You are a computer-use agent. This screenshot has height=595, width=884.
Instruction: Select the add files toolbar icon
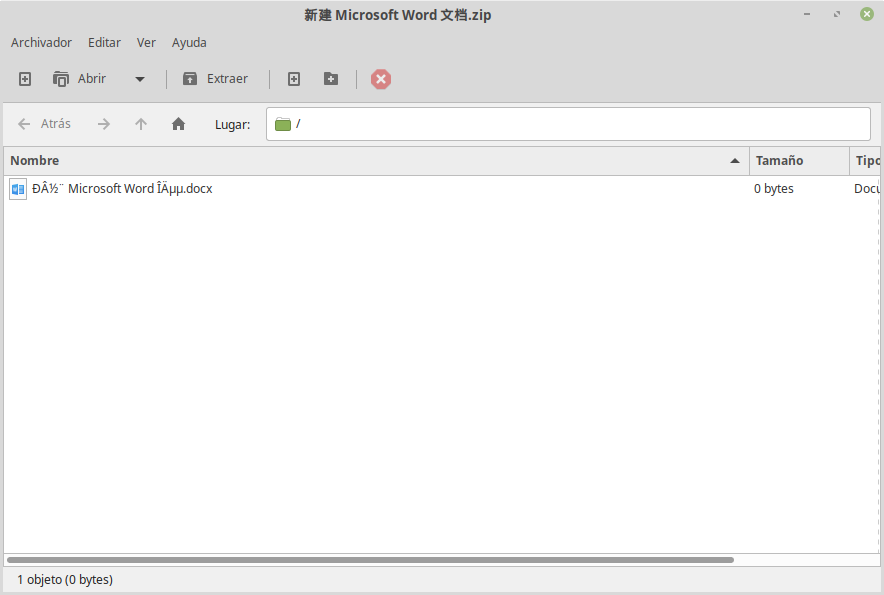[294, 78]
